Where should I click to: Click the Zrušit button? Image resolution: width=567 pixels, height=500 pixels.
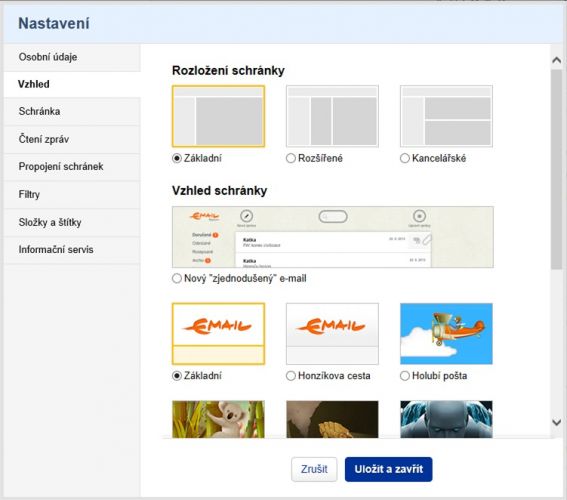pos(314,469)
